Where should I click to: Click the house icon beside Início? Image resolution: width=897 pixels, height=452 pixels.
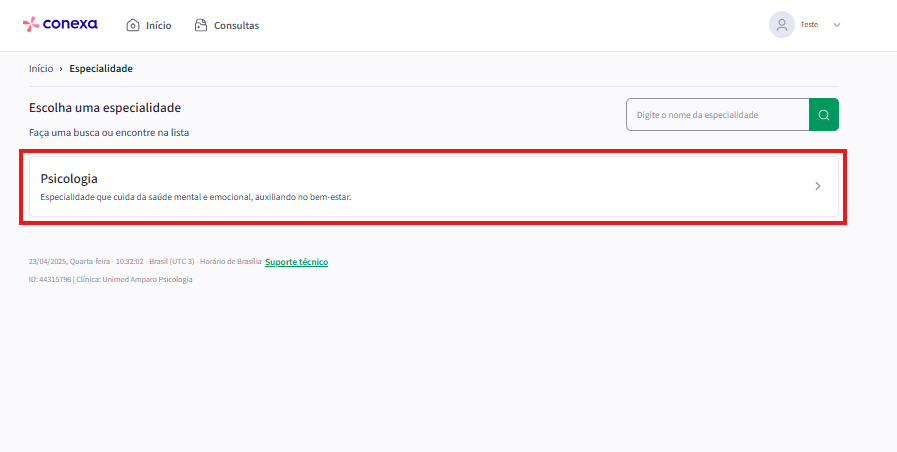click(x=133, y=25)
